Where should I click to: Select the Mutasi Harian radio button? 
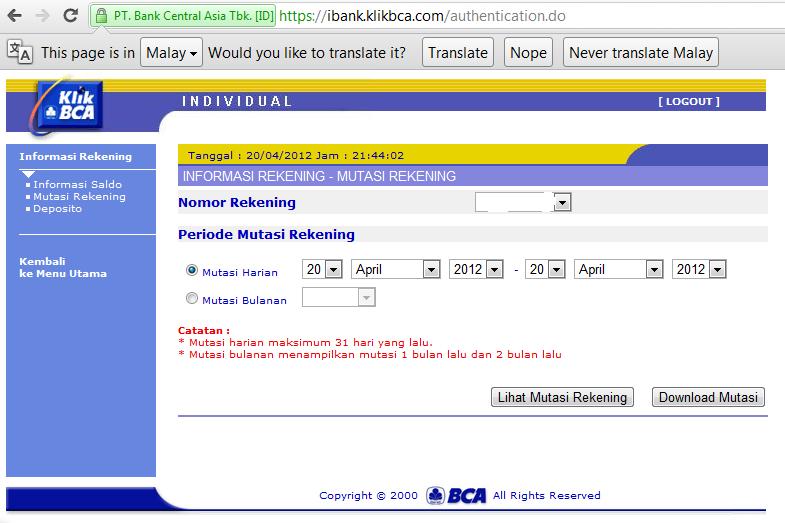(191, 270)
